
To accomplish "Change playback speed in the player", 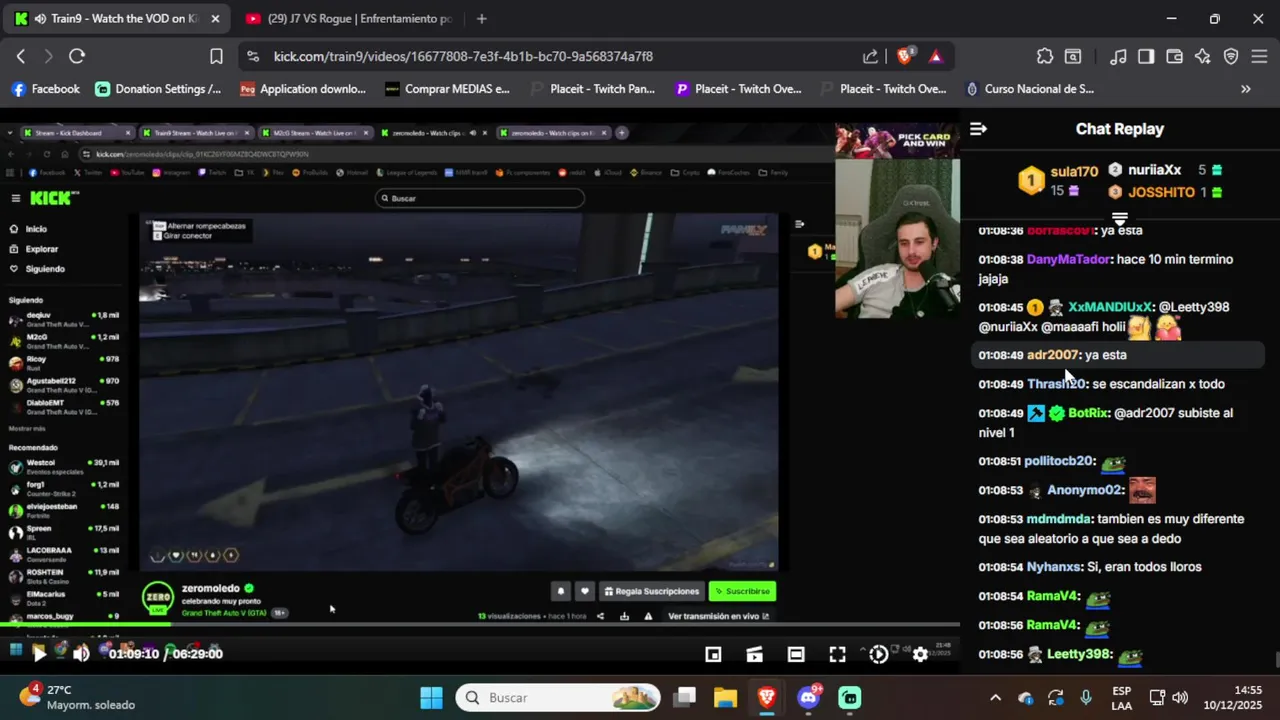I will coord(878,654).
